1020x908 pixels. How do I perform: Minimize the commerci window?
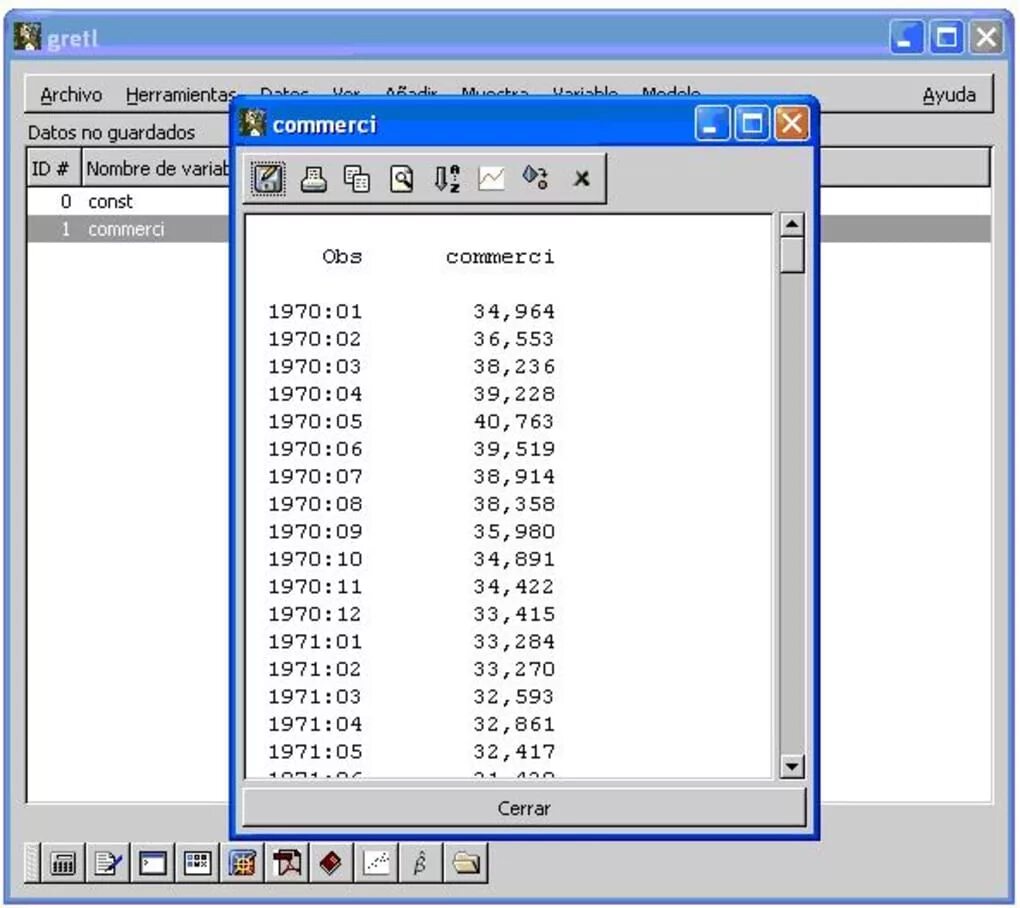coord(712,123)
